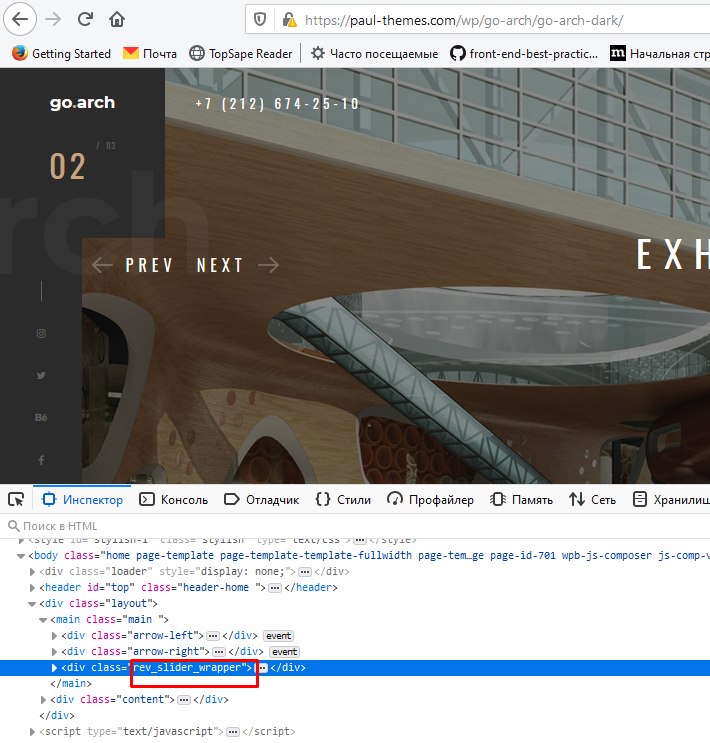Image resolution: width=710 pixels, height=743 pixels.
Task: Switch to the Стили tab
Action: pos(343,499)
